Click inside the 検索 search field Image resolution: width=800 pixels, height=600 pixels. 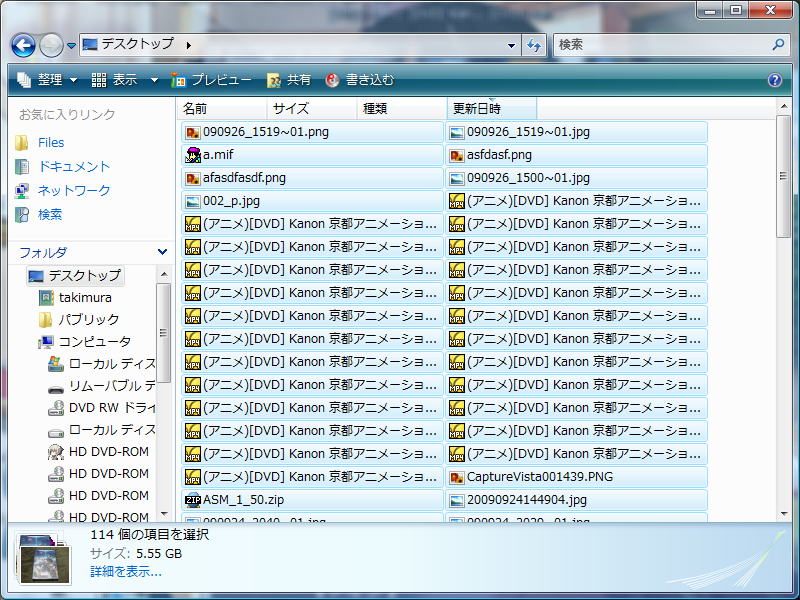[663, 45]
